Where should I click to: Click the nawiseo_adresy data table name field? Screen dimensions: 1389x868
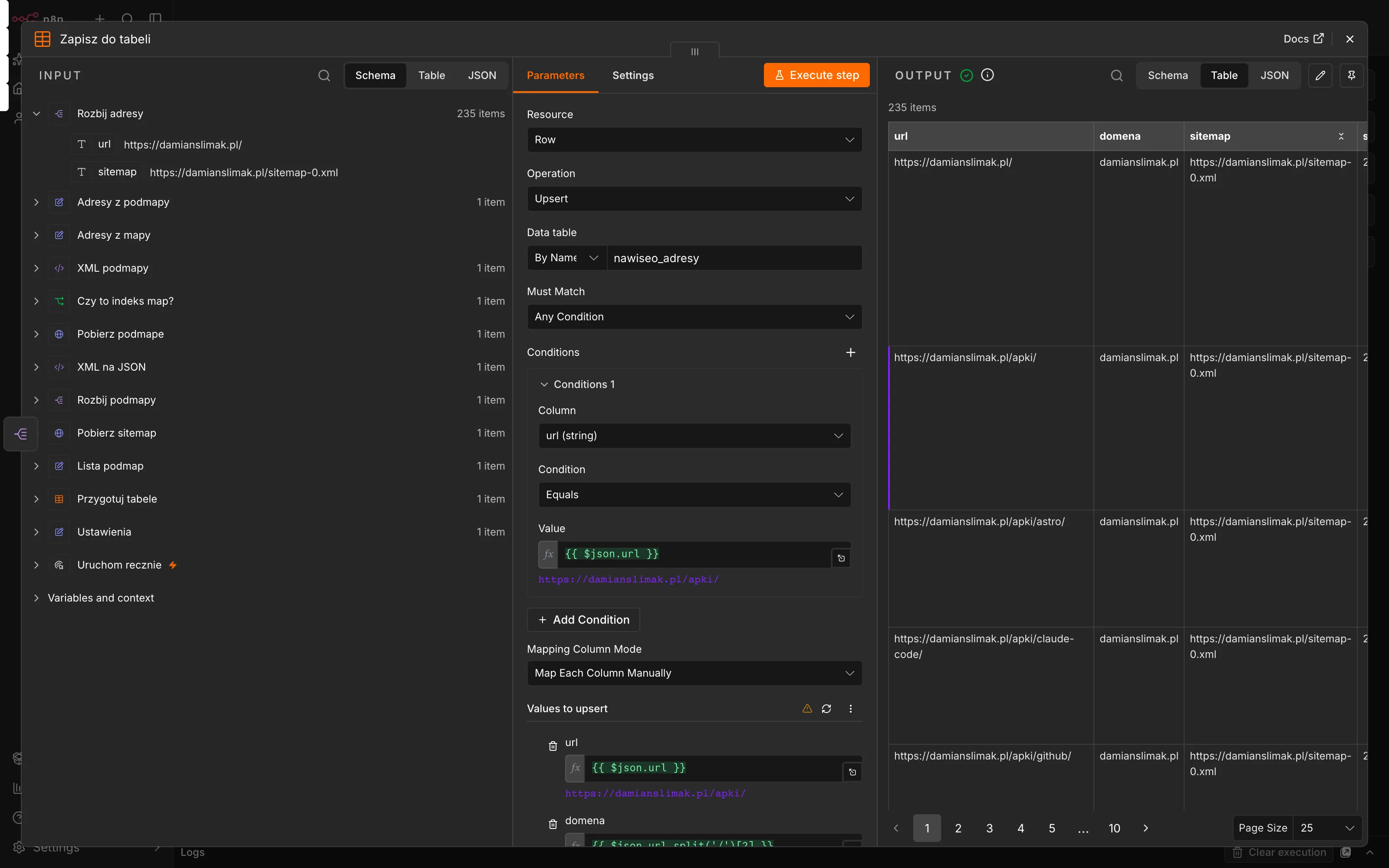tap(734, 258)
